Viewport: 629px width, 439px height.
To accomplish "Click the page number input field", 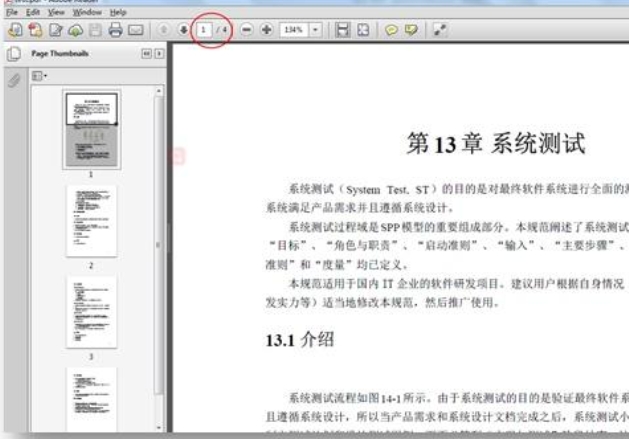I will [x=204, y=30].
